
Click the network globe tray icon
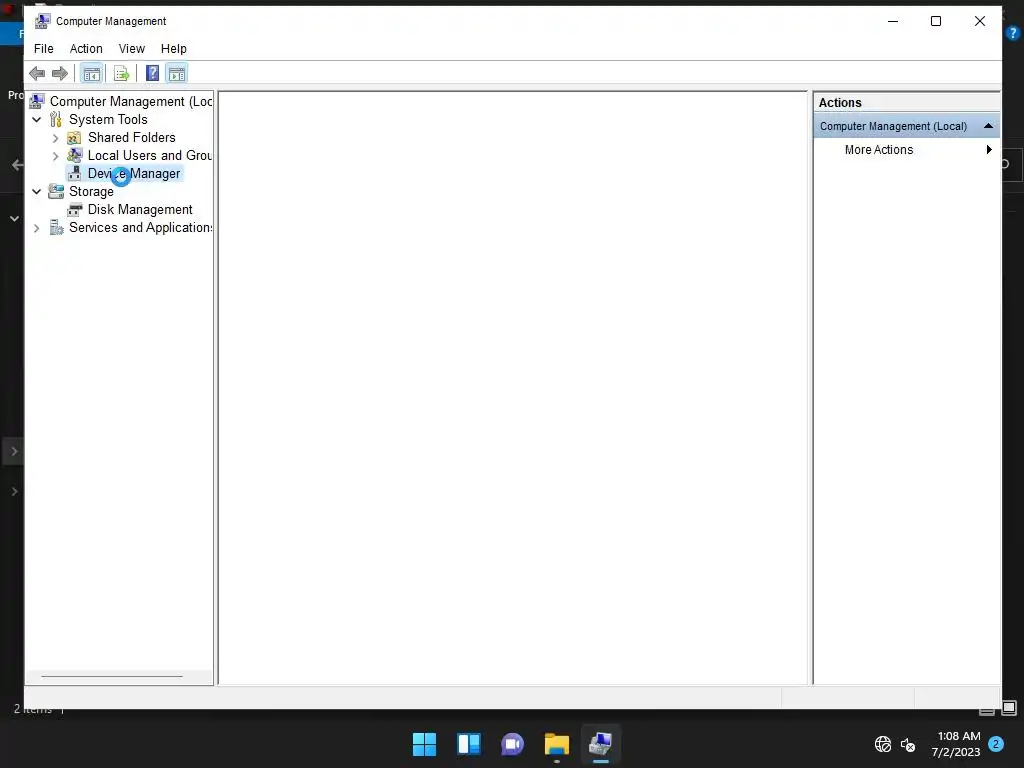pos(883,744)
